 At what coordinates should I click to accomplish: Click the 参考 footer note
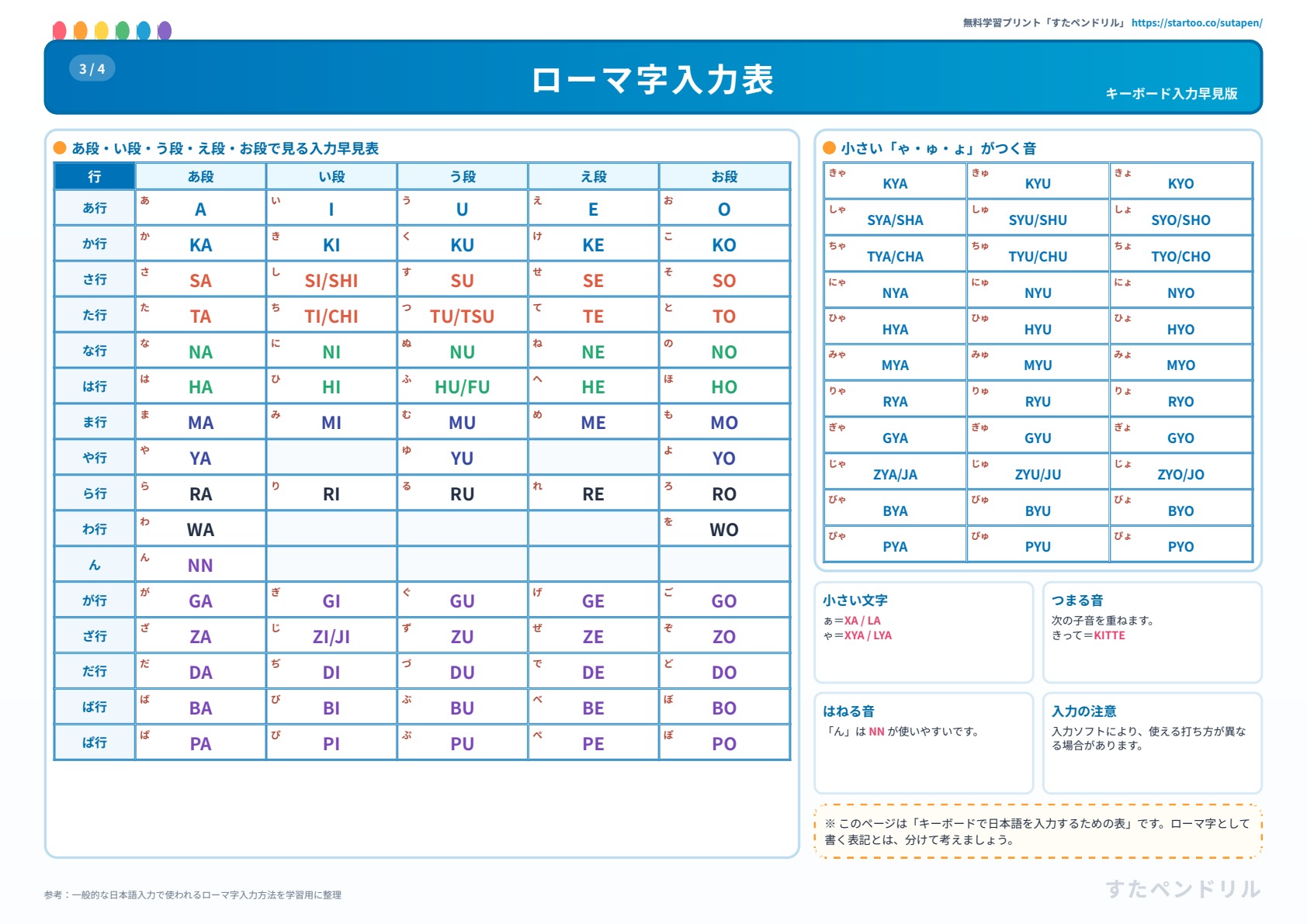(x=192, y=895)
